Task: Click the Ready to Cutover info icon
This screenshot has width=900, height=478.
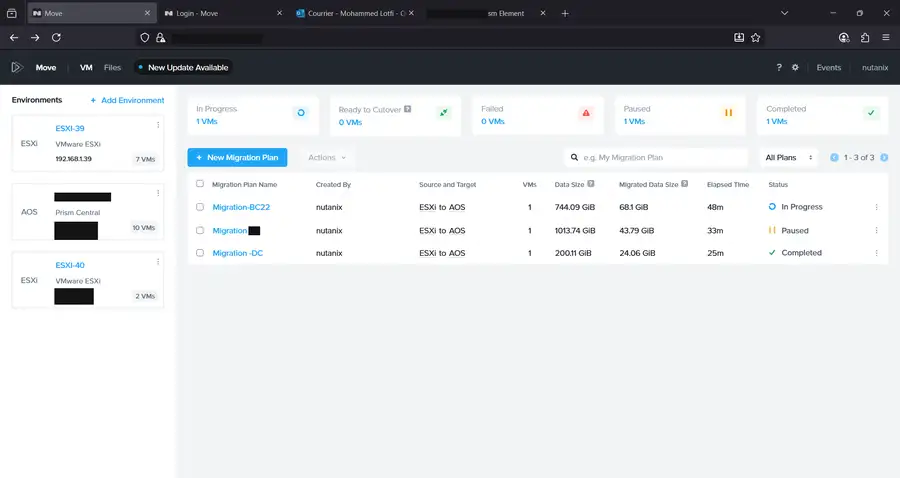Action: [408, 109]
